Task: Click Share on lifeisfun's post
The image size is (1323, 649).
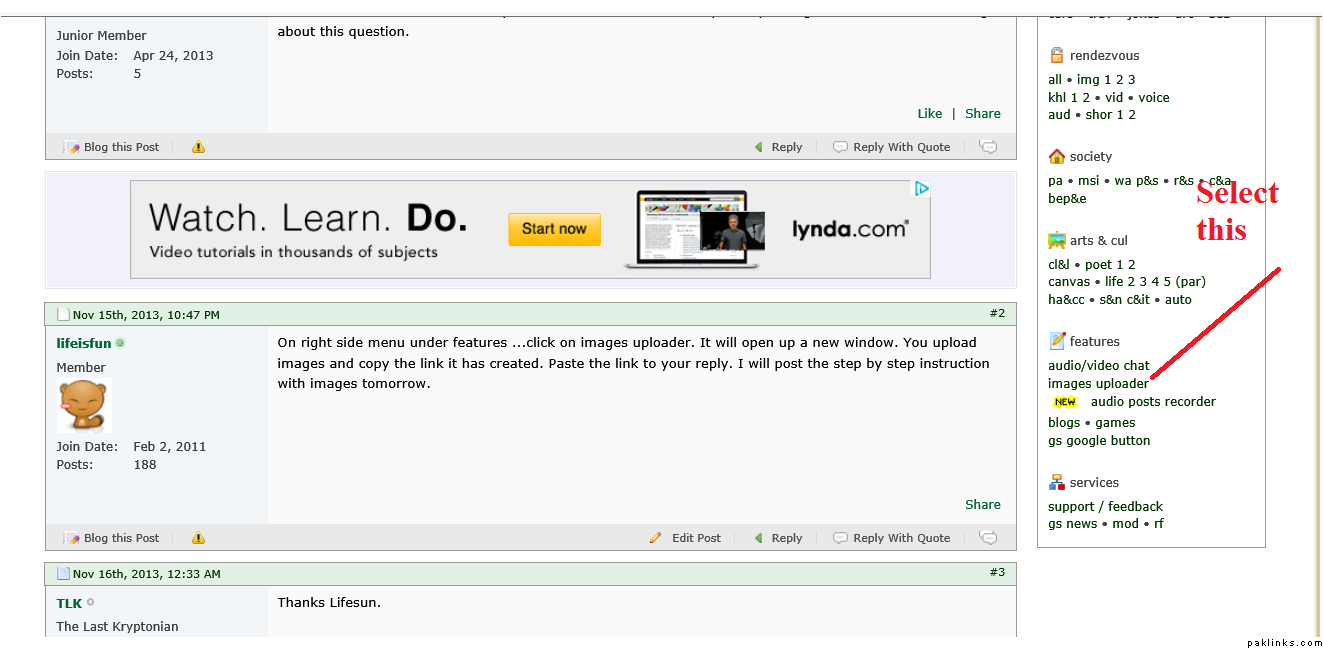Action: 983,505
